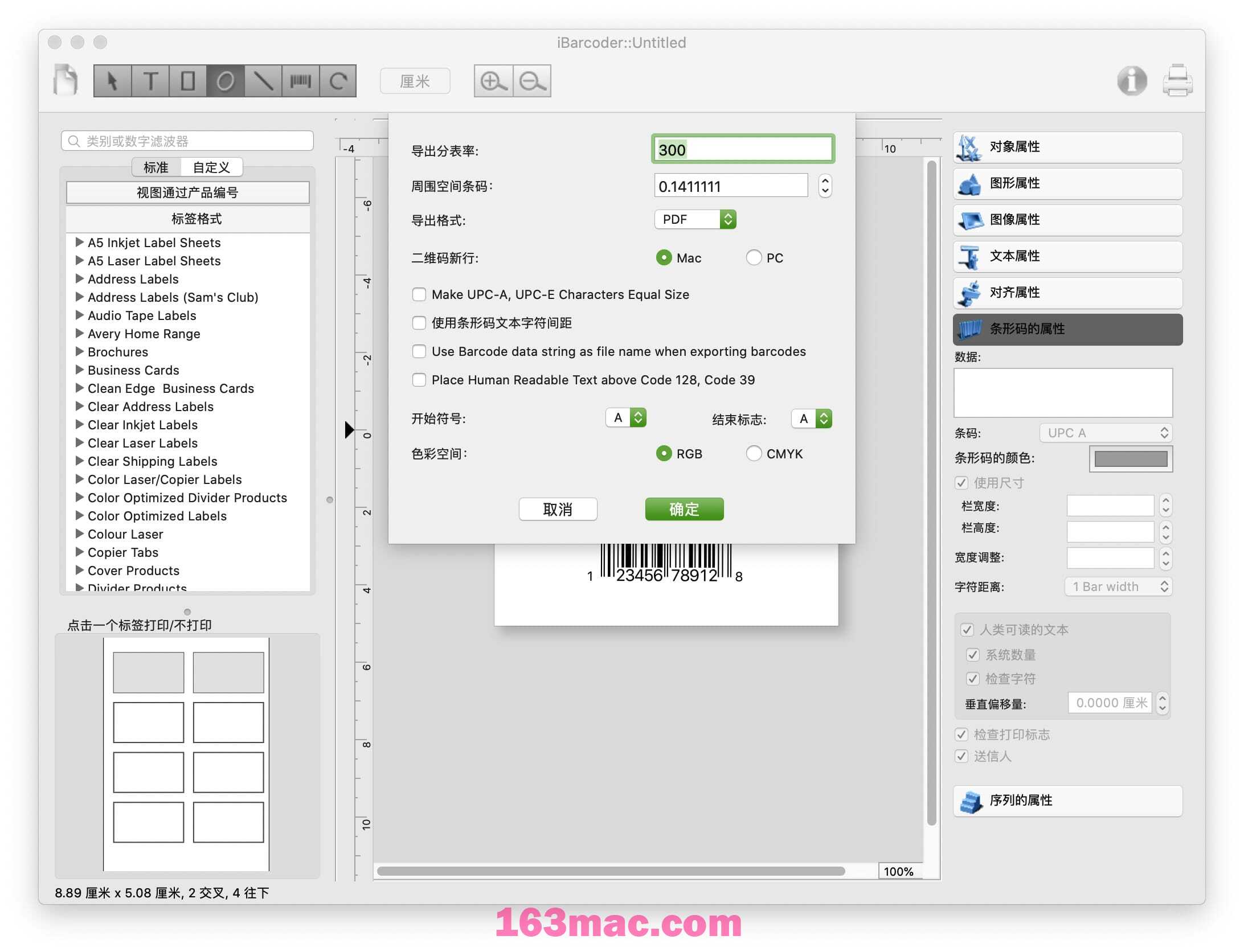Screen dimensions: 1244x952
Task: Select the rotate tool
Action: click(x=338, y=81)
